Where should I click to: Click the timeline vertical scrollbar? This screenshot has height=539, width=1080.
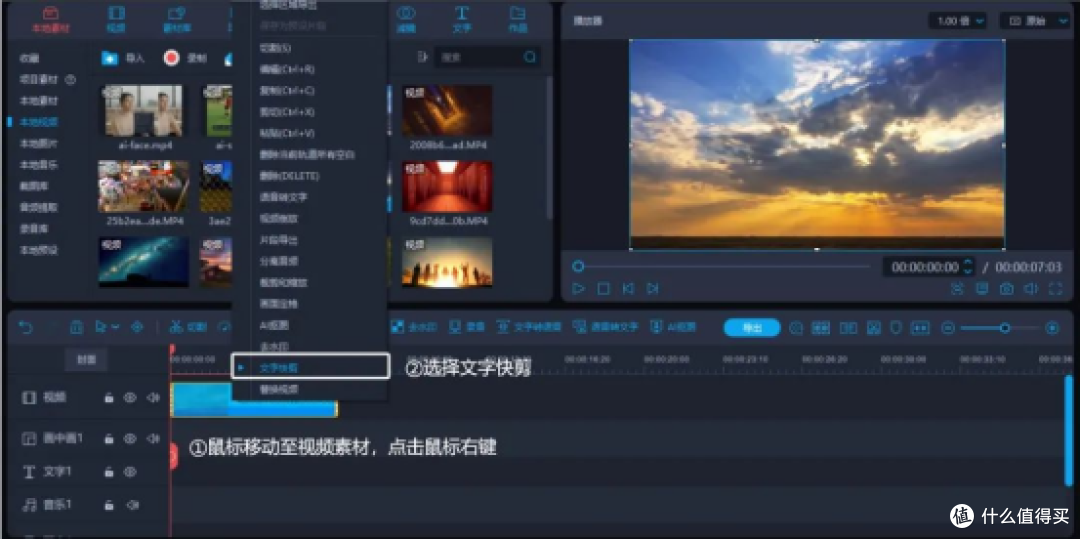point(1068,430)
